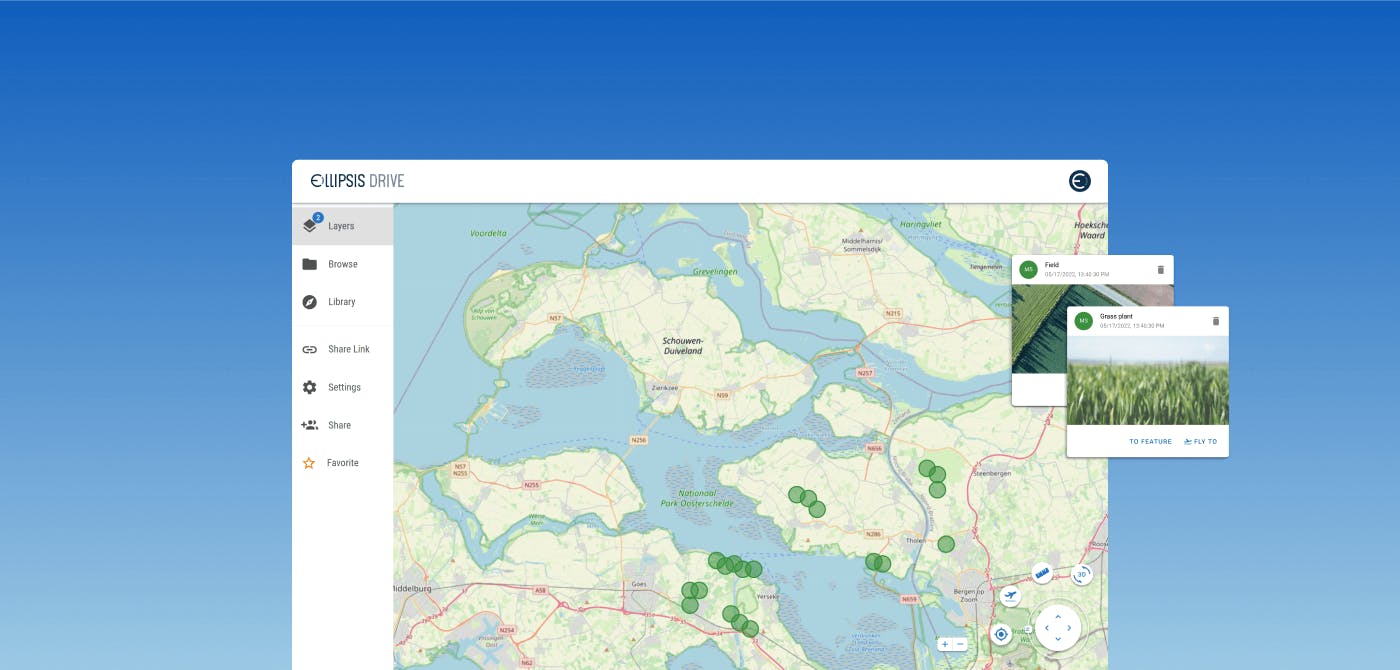Image resolution: width=1400 pixels, height=670 pixels.
Task: Toggle the 3D map view
Action: (1081, 574)
